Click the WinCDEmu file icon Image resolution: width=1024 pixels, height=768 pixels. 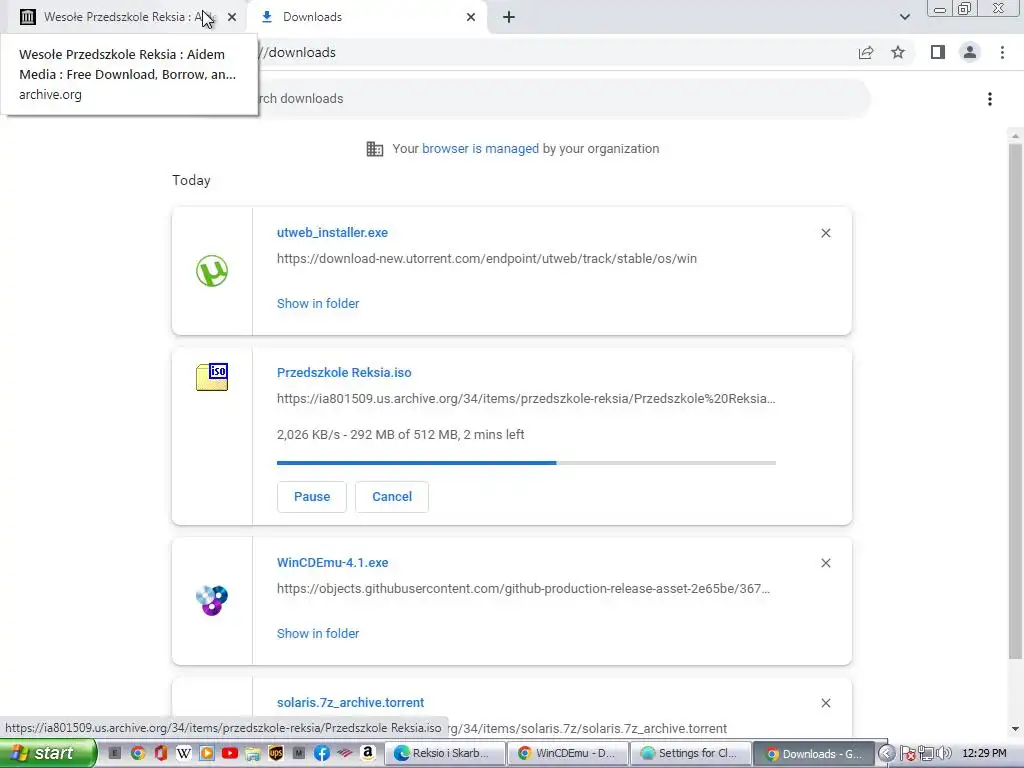[x=212, y=601]
